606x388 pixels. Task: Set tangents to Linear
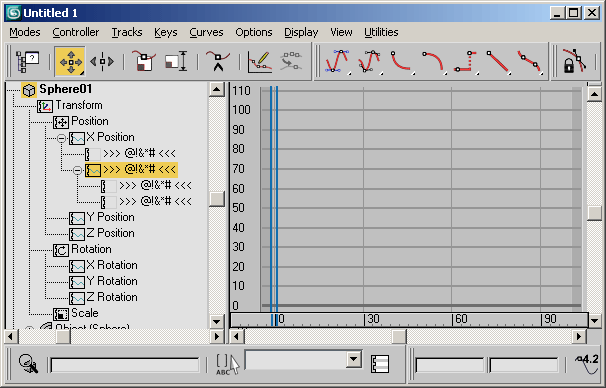tap(498, 61)
